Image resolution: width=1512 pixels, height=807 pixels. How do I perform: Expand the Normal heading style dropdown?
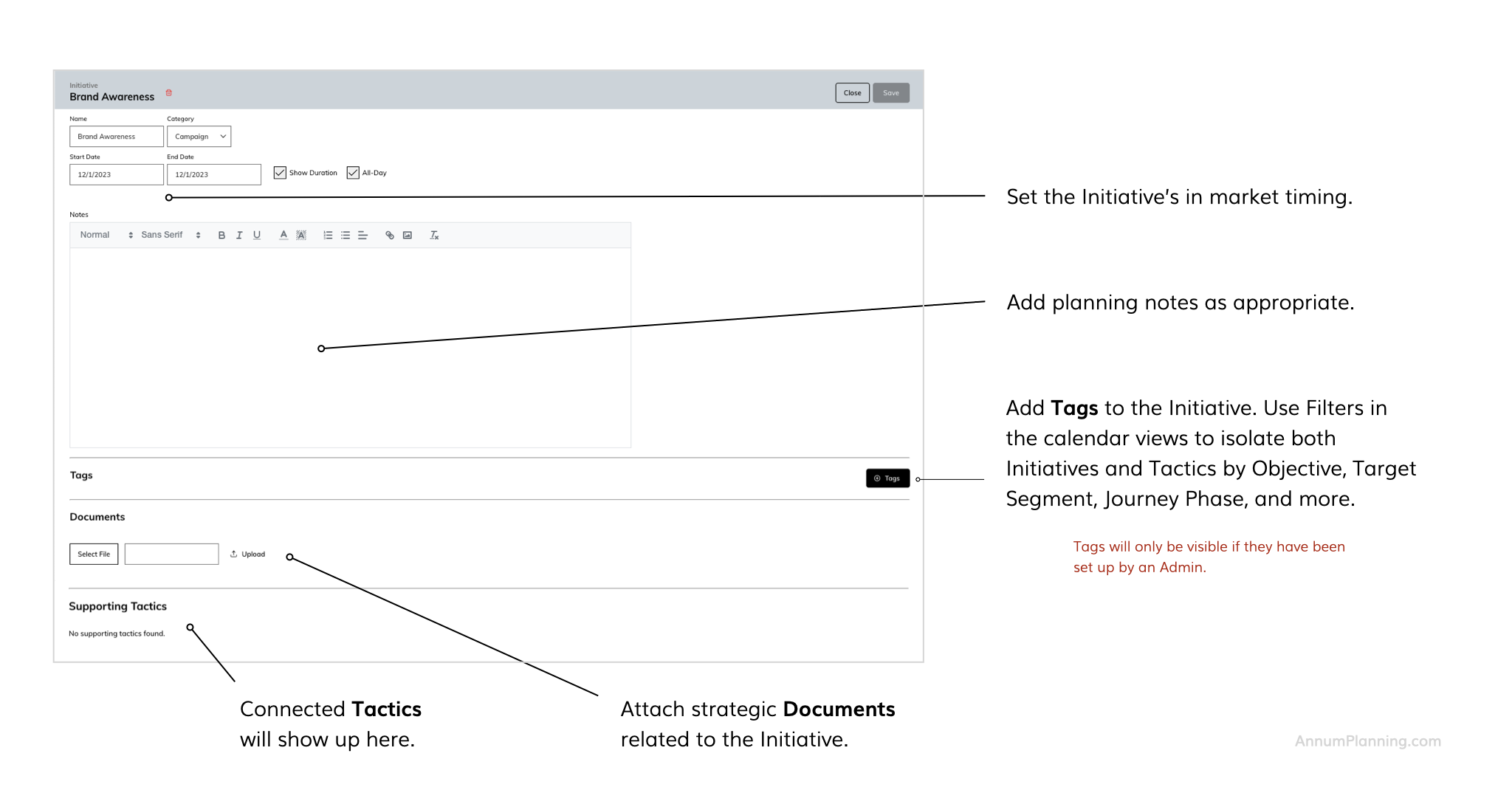[x=106, y=236]
